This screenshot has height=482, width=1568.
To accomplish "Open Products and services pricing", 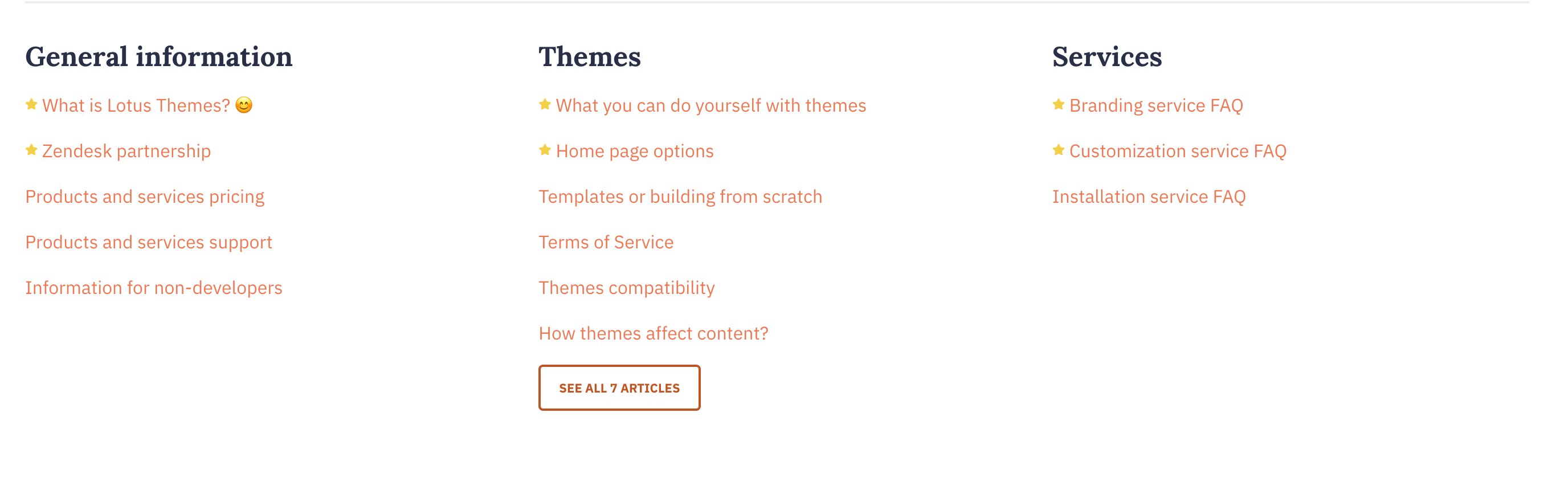I will tap(145, 197).
